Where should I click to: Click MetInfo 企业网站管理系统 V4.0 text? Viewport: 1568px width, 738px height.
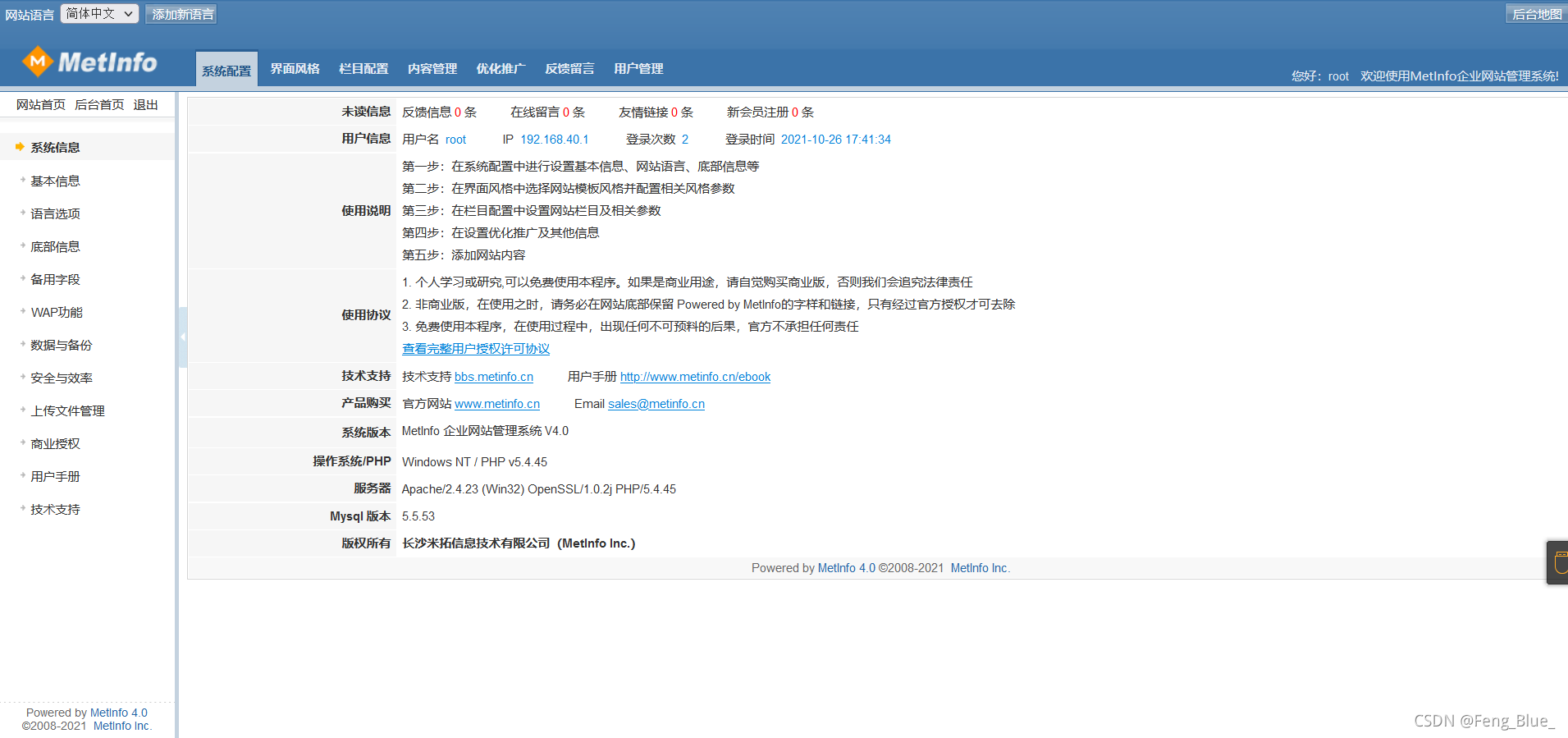click(485, 431)
